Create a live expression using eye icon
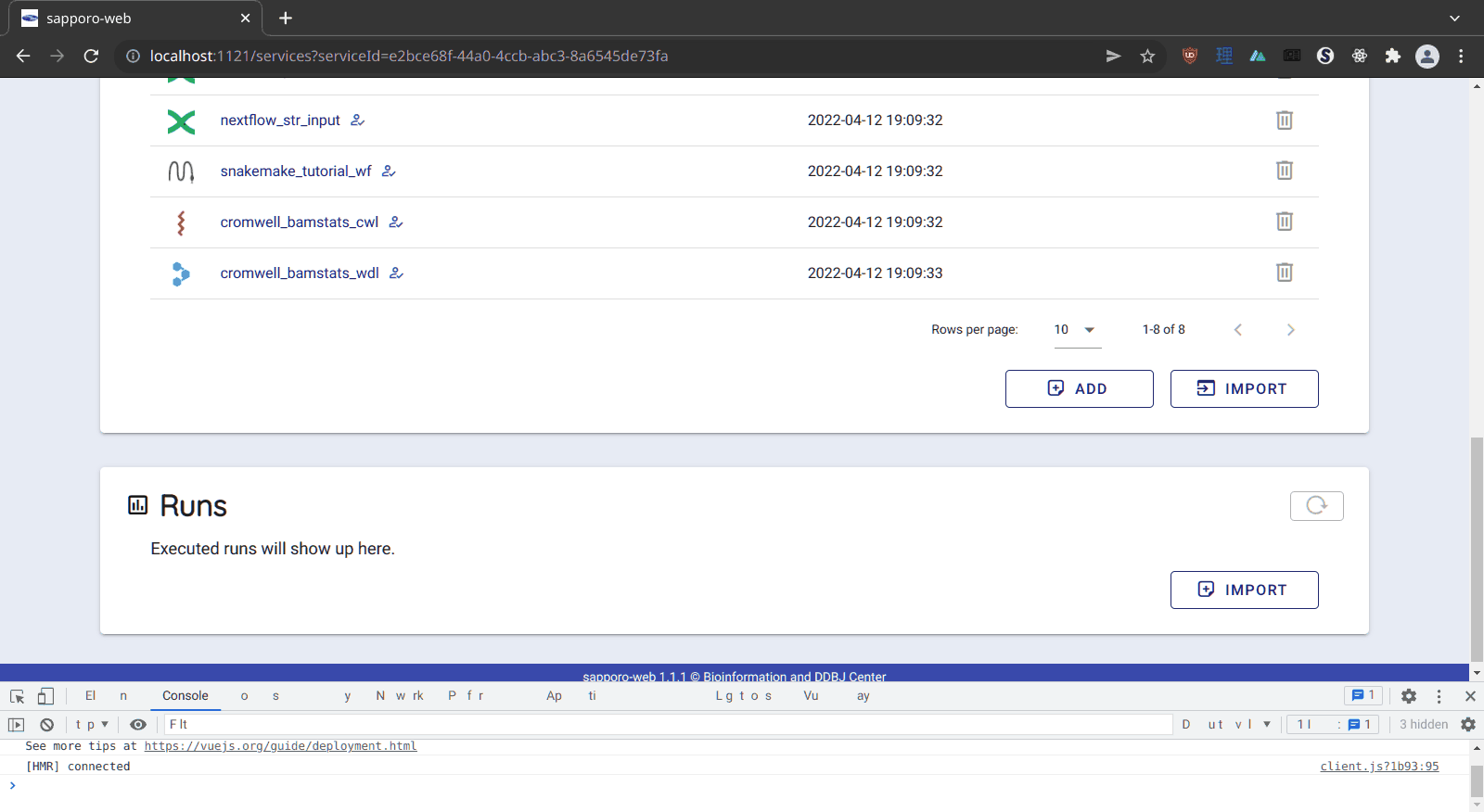1484x812 pixels. [x=138, y=725]
